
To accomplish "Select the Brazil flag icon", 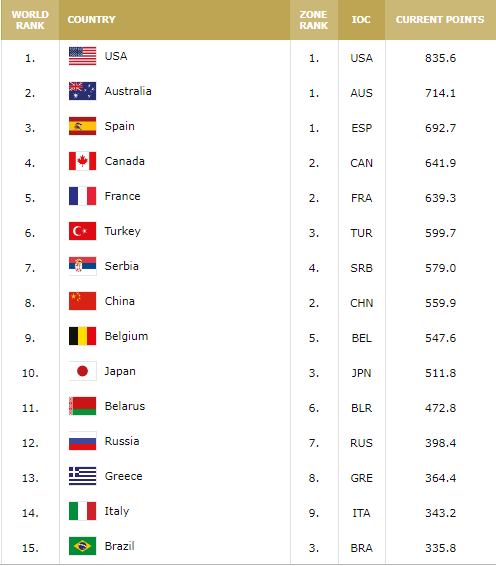I will (82, 546).
